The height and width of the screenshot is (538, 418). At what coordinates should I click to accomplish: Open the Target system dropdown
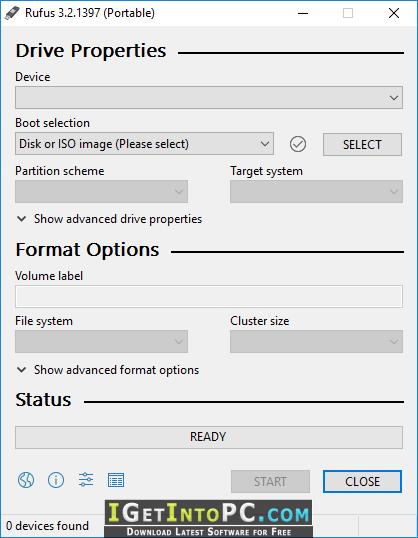[316, 191]
